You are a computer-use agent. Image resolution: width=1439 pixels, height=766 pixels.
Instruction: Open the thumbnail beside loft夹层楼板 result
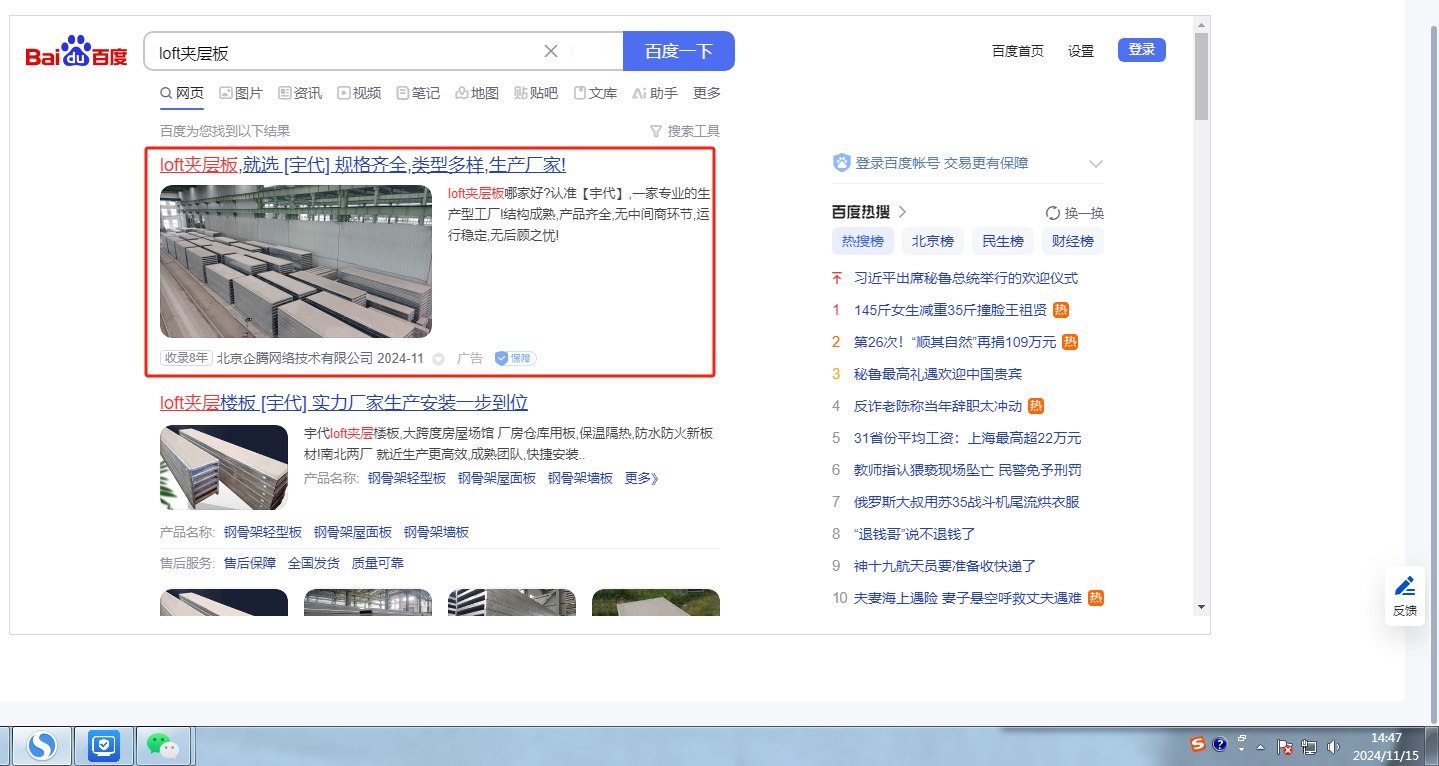224,467
